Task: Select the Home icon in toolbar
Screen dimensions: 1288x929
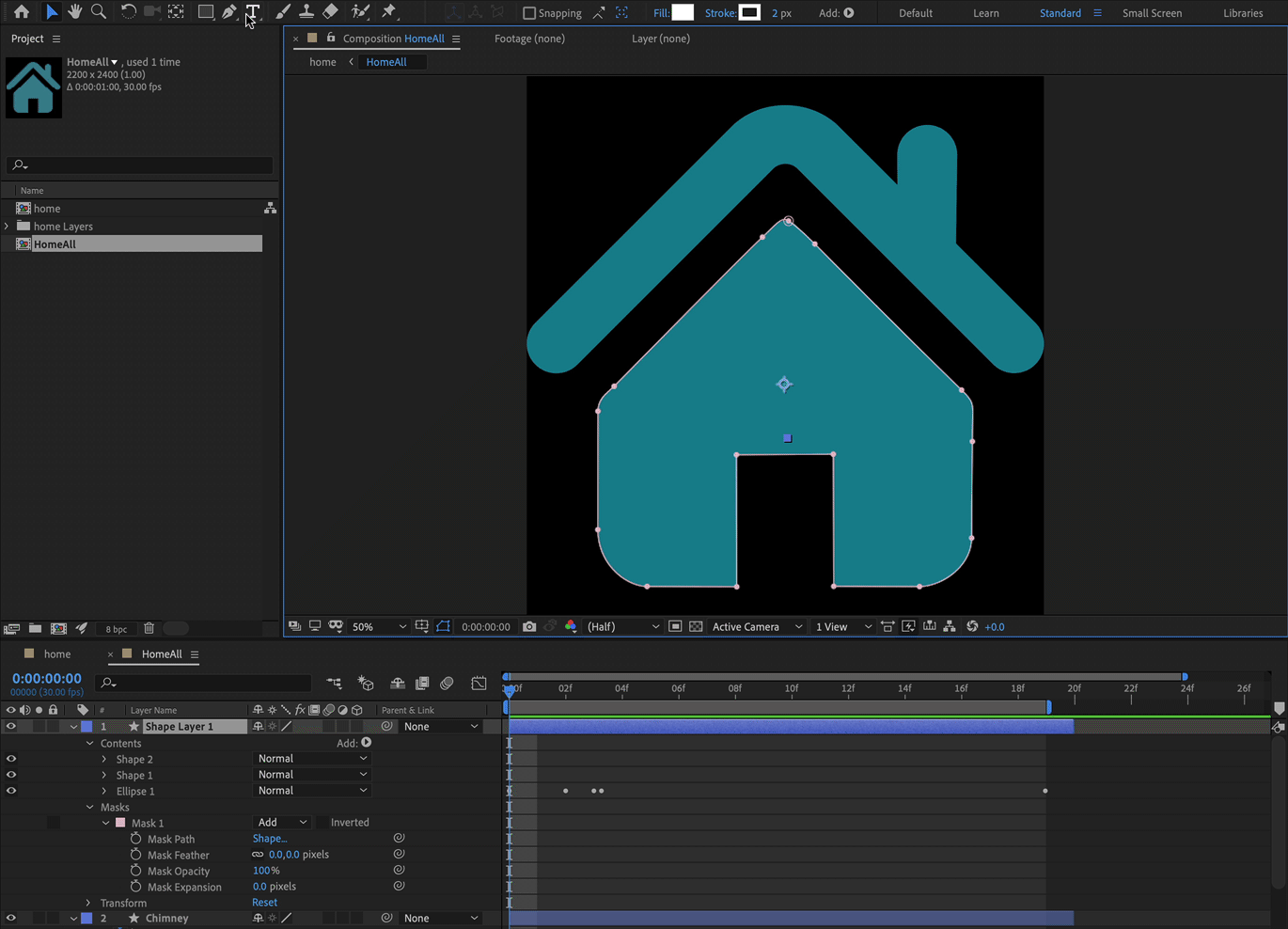Action: pos(22,12)
